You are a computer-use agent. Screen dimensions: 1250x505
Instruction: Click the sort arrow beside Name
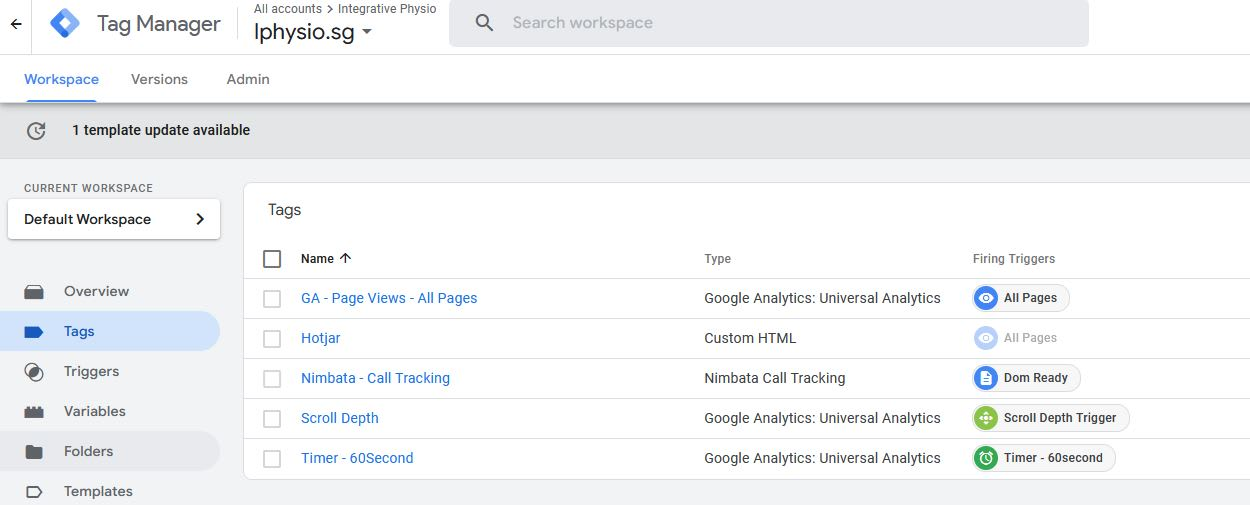pyautogui.click(x=346, y=258)
